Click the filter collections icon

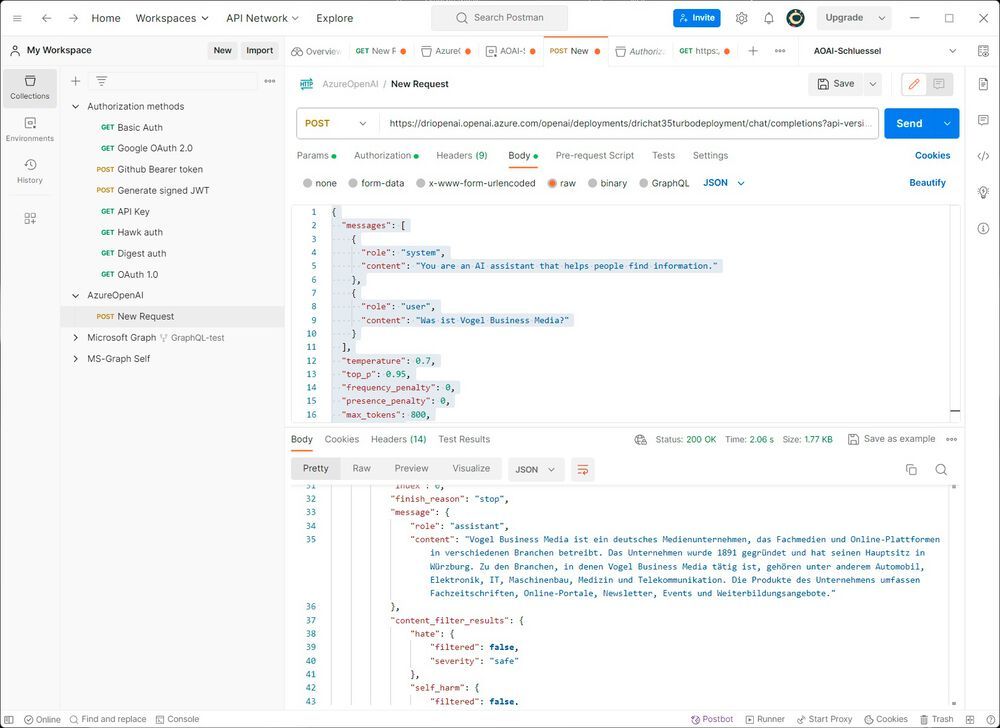(x=101, y=81)
